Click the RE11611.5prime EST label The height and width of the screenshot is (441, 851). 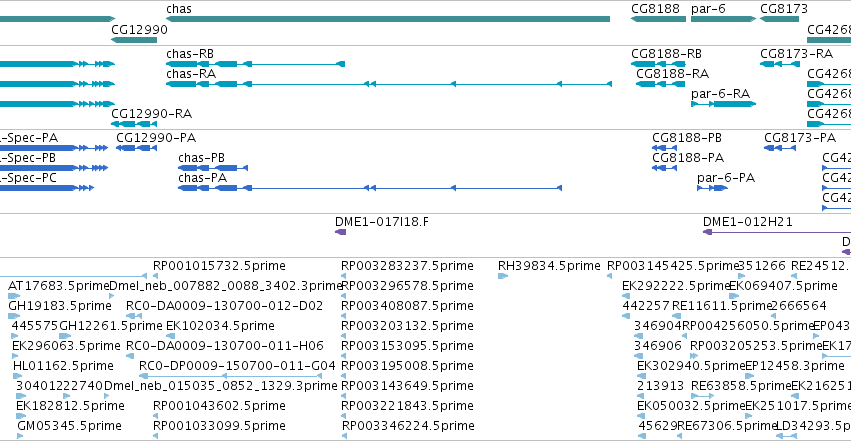tap(722, 306)
